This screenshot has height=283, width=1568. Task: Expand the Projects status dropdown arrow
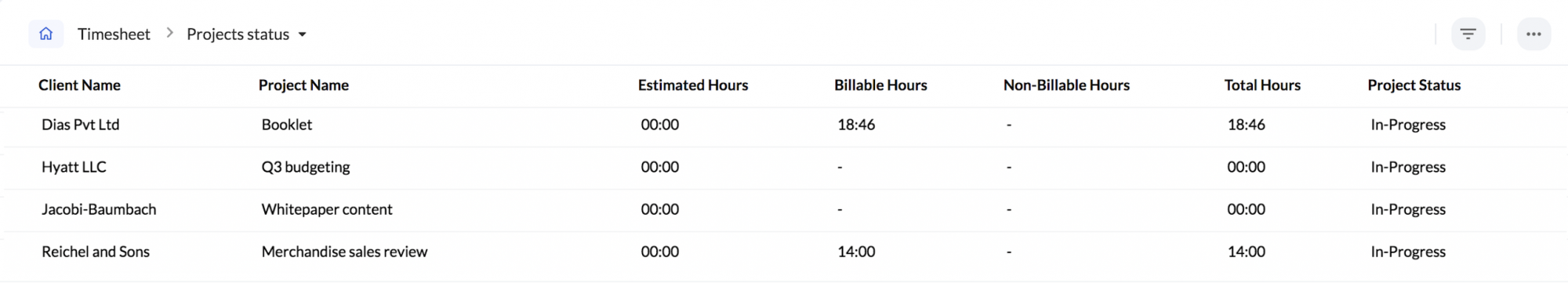click(303, 34)
